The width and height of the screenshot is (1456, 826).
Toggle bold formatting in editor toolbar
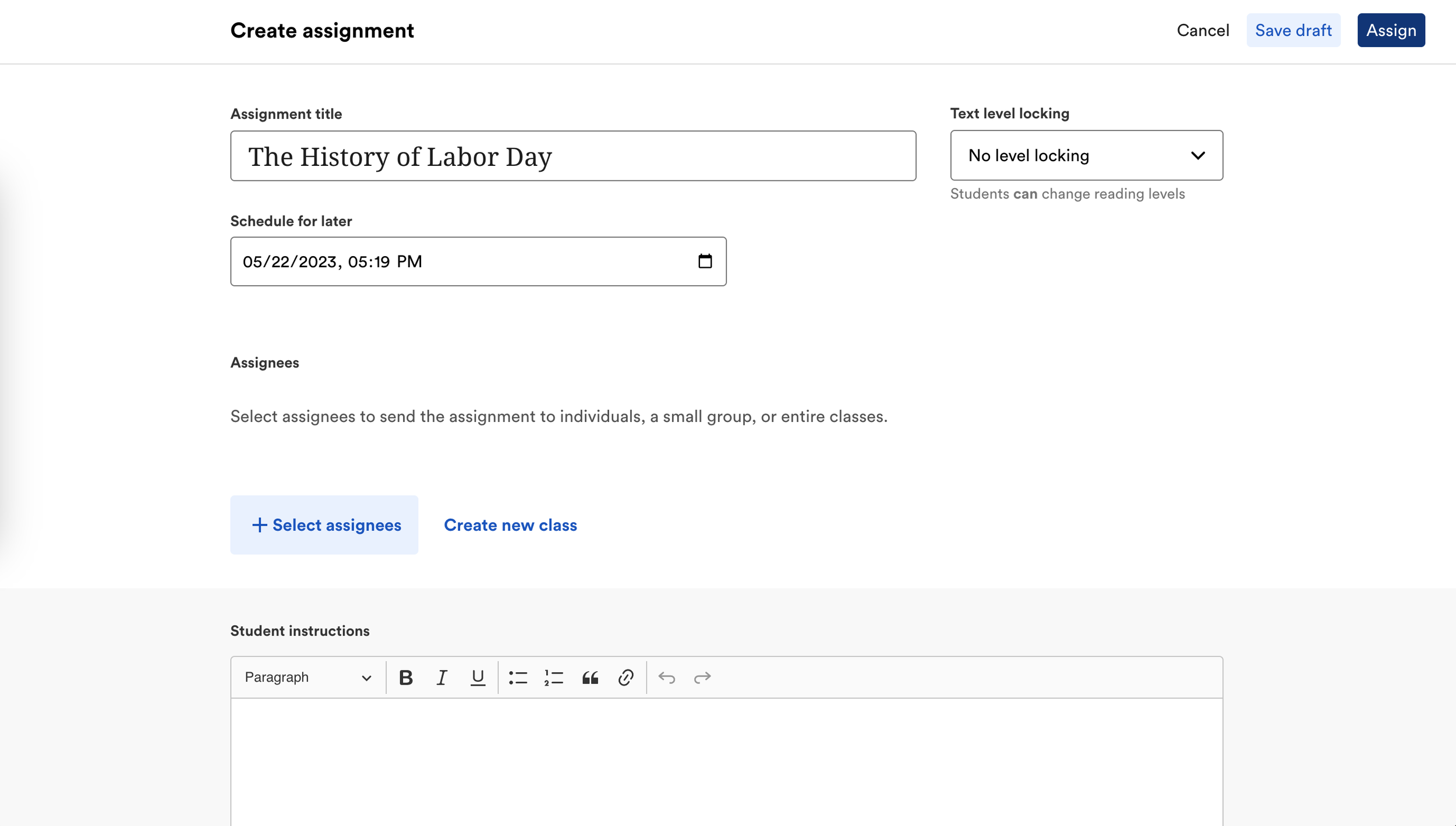click(x=406, y=678)
